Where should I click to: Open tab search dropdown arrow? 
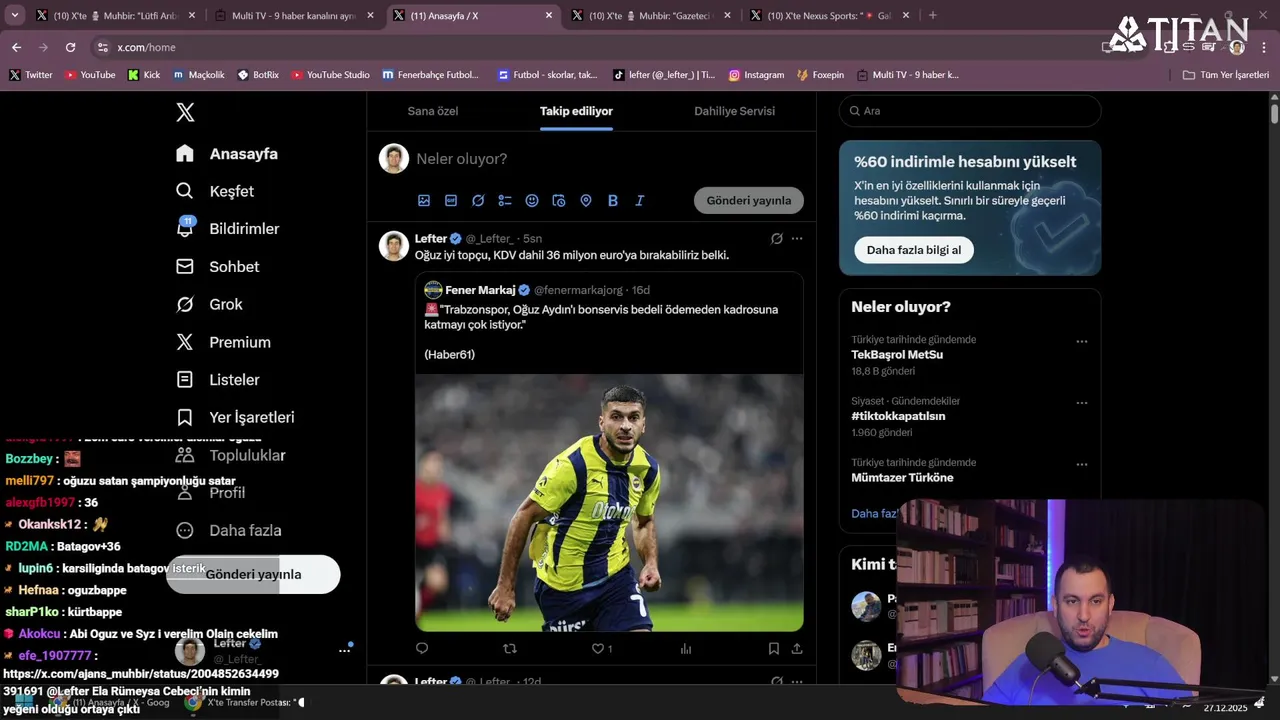coord(16,16)
